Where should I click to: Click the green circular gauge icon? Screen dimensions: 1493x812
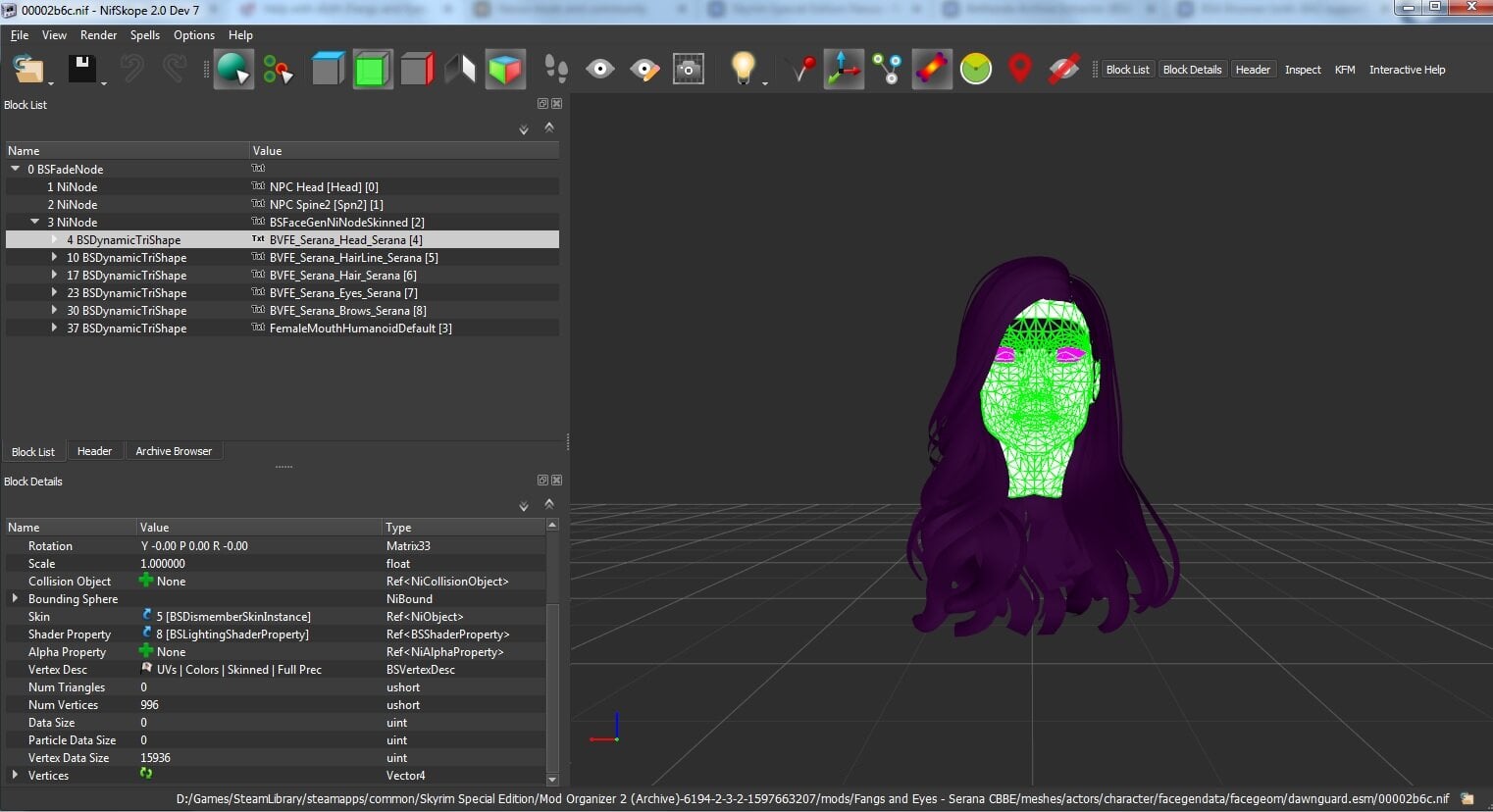pyautogui.click(x=976, y=70)
